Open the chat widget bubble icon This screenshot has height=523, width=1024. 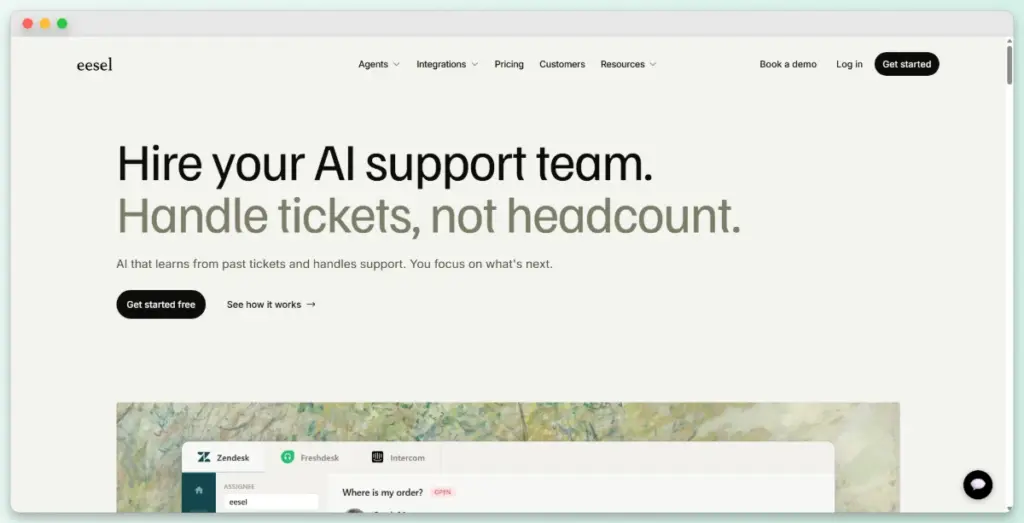[x=978, y=484]
